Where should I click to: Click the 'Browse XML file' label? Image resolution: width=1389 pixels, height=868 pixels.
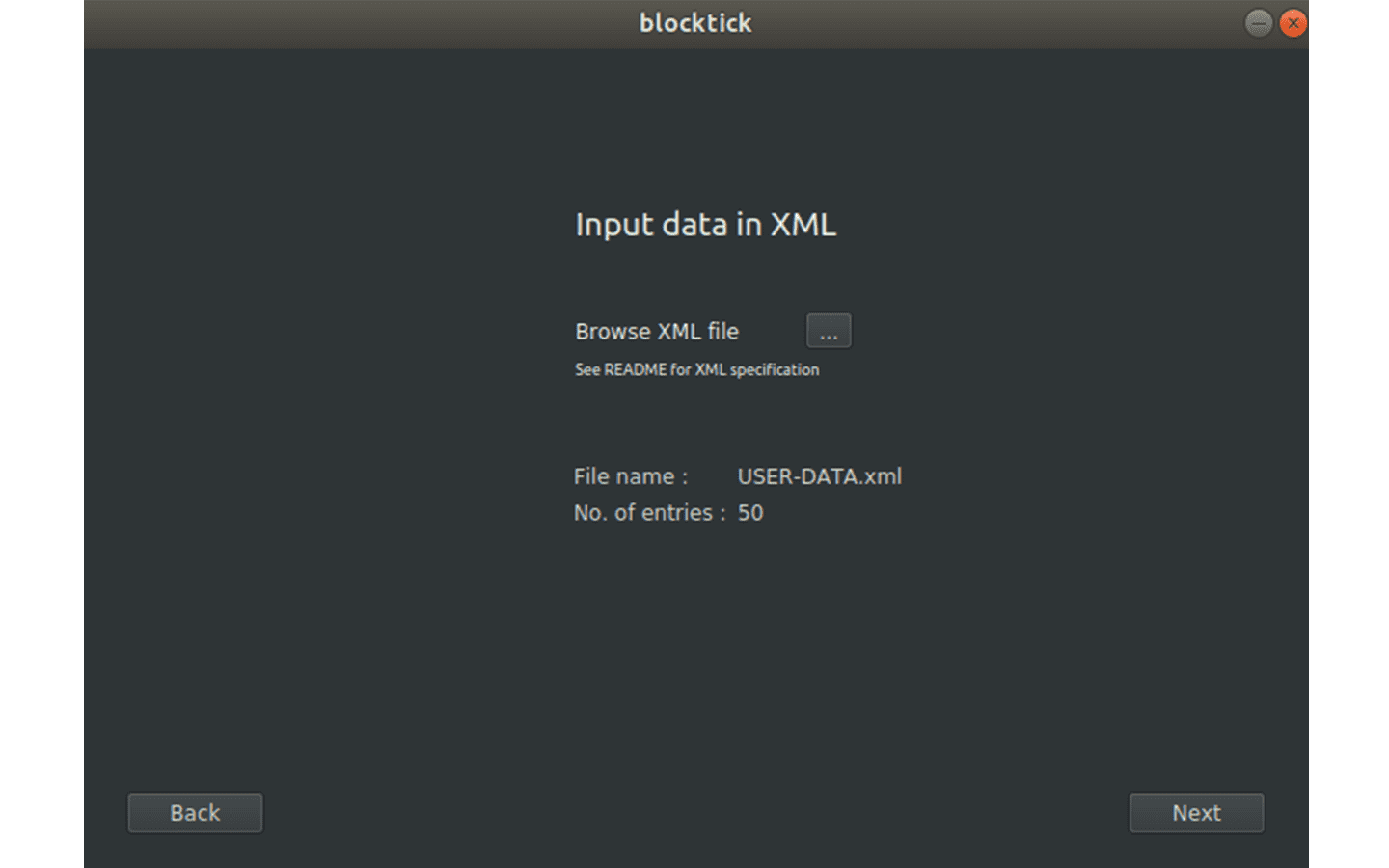pyautogui.click(x=657, y=332)
